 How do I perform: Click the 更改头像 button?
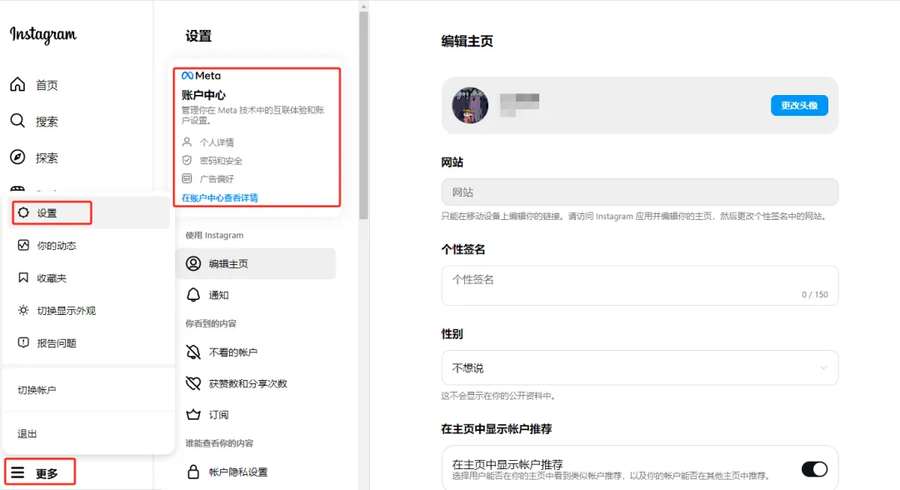coord(799,106)
